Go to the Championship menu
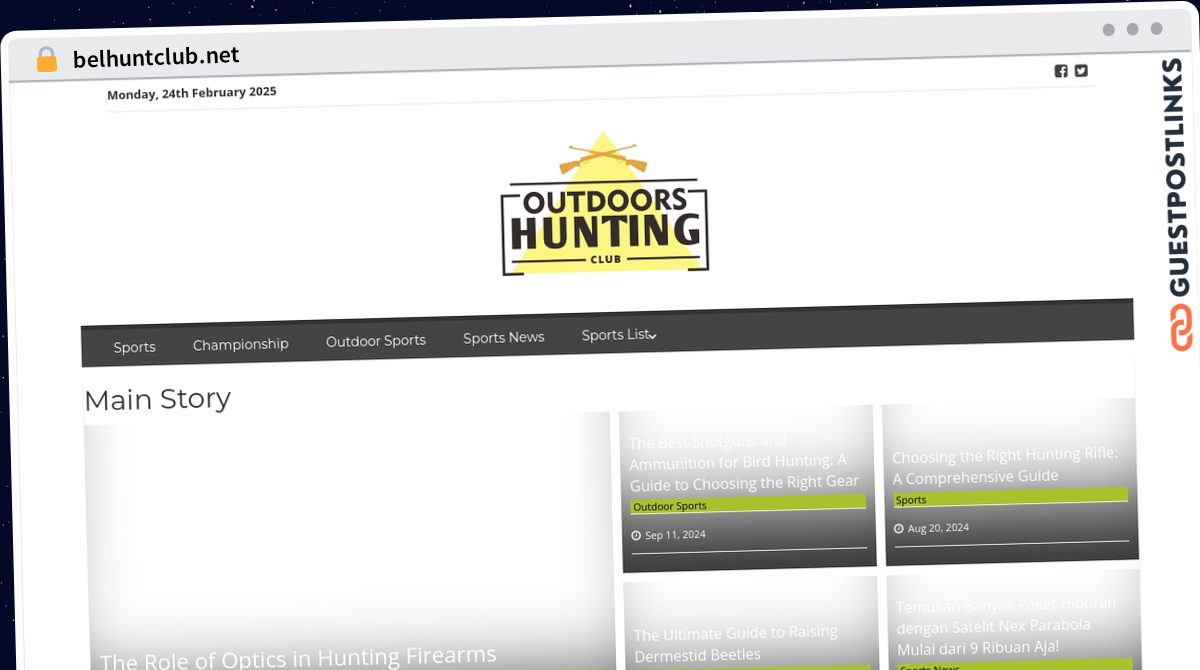The image size is (1200, 670). point(240,344)
